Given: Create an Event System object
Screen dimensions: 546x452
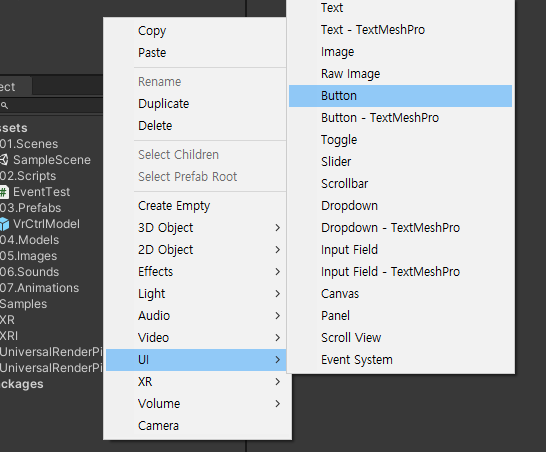Looking at the screenshot, I should click(x=400, y=360).
